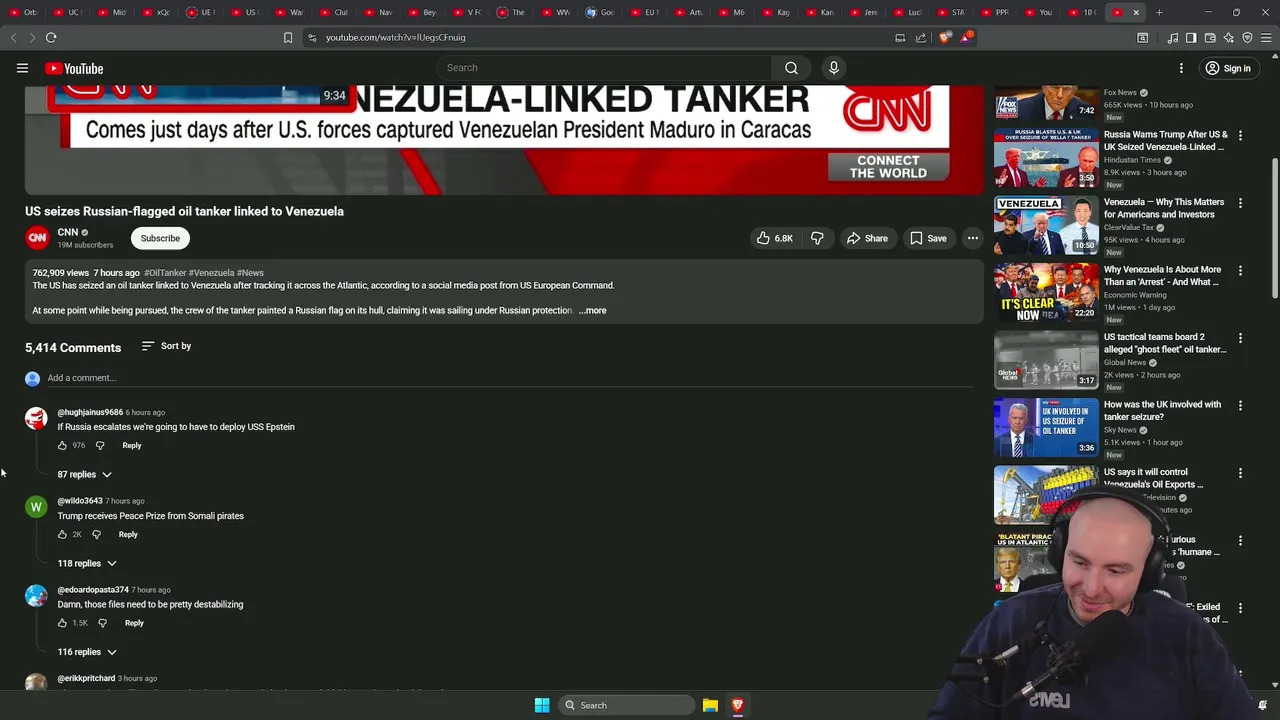Open the #Venezuela hashtag link

[211, 273]
